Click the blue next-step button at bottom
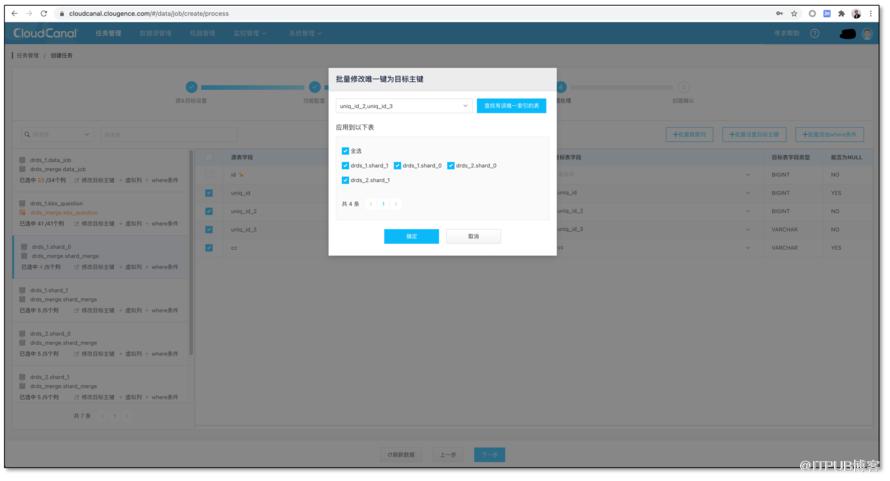Viewport: 890px width, 481px height. point(489,454)
